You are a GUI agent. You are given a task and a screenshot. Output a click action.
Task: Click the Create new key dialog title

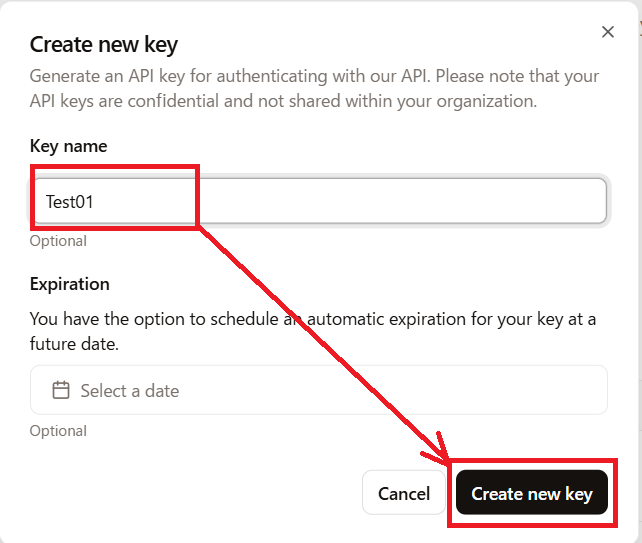click(104, 44)
